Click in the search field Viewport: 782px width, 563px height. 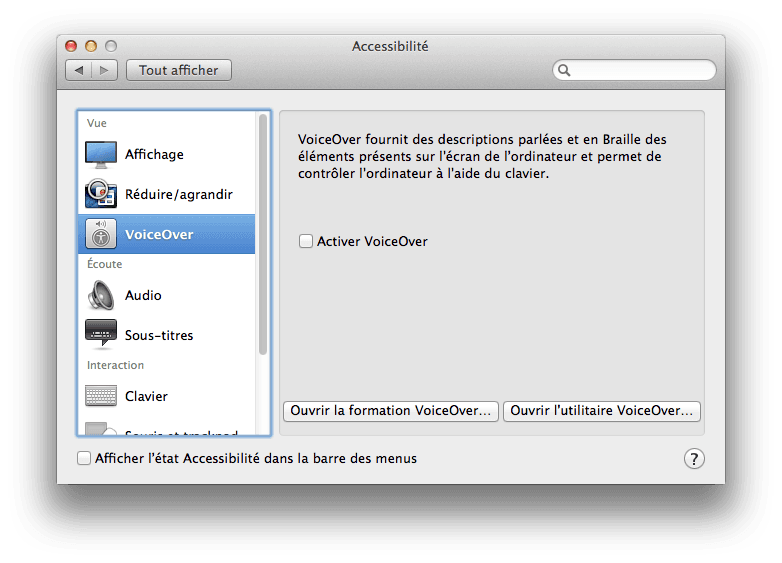pyautogui.click(x=634, y=70)
